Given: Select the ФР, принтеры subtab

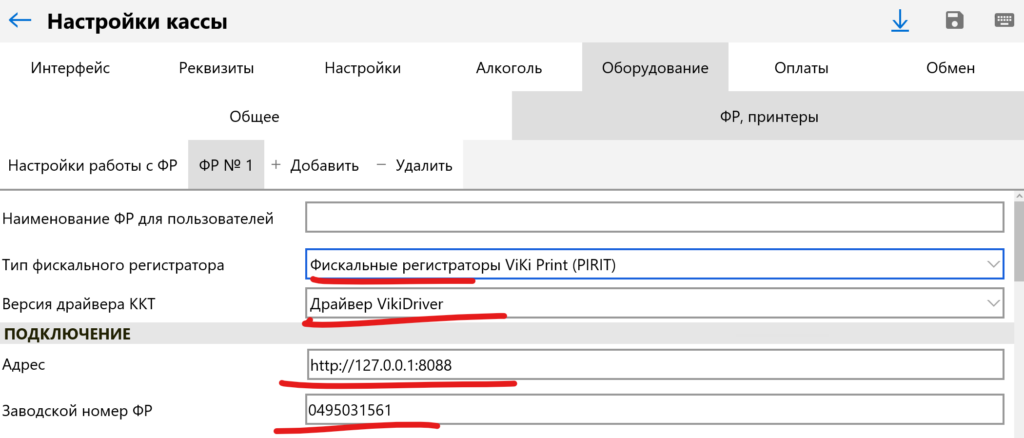Looking at the screenshot, I should click(x=768, y=117).
